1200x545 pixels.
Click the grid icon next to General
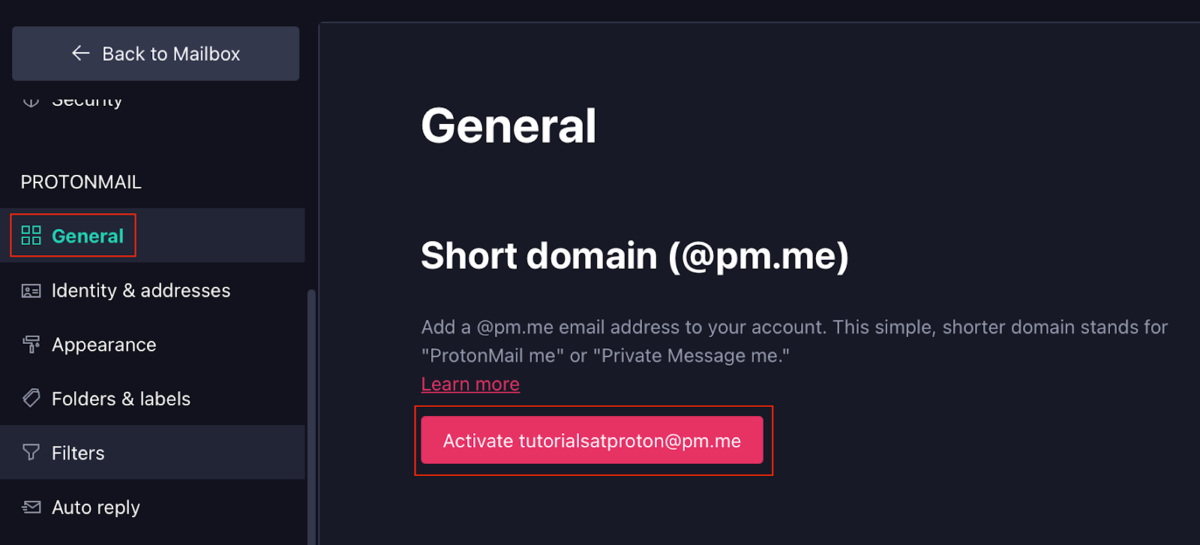tap(31, 236)
